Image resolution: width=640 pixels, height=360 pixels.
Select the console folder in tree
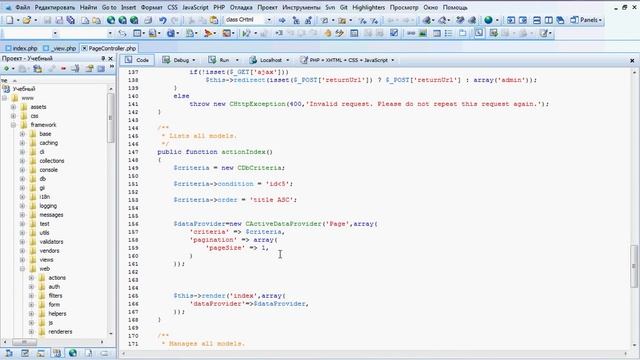click(x=49, y=170)
